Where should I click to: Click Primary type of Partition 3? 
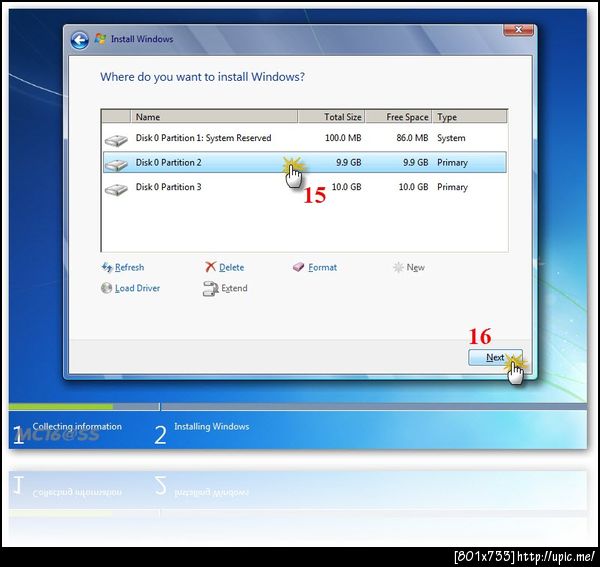(452, 187)
